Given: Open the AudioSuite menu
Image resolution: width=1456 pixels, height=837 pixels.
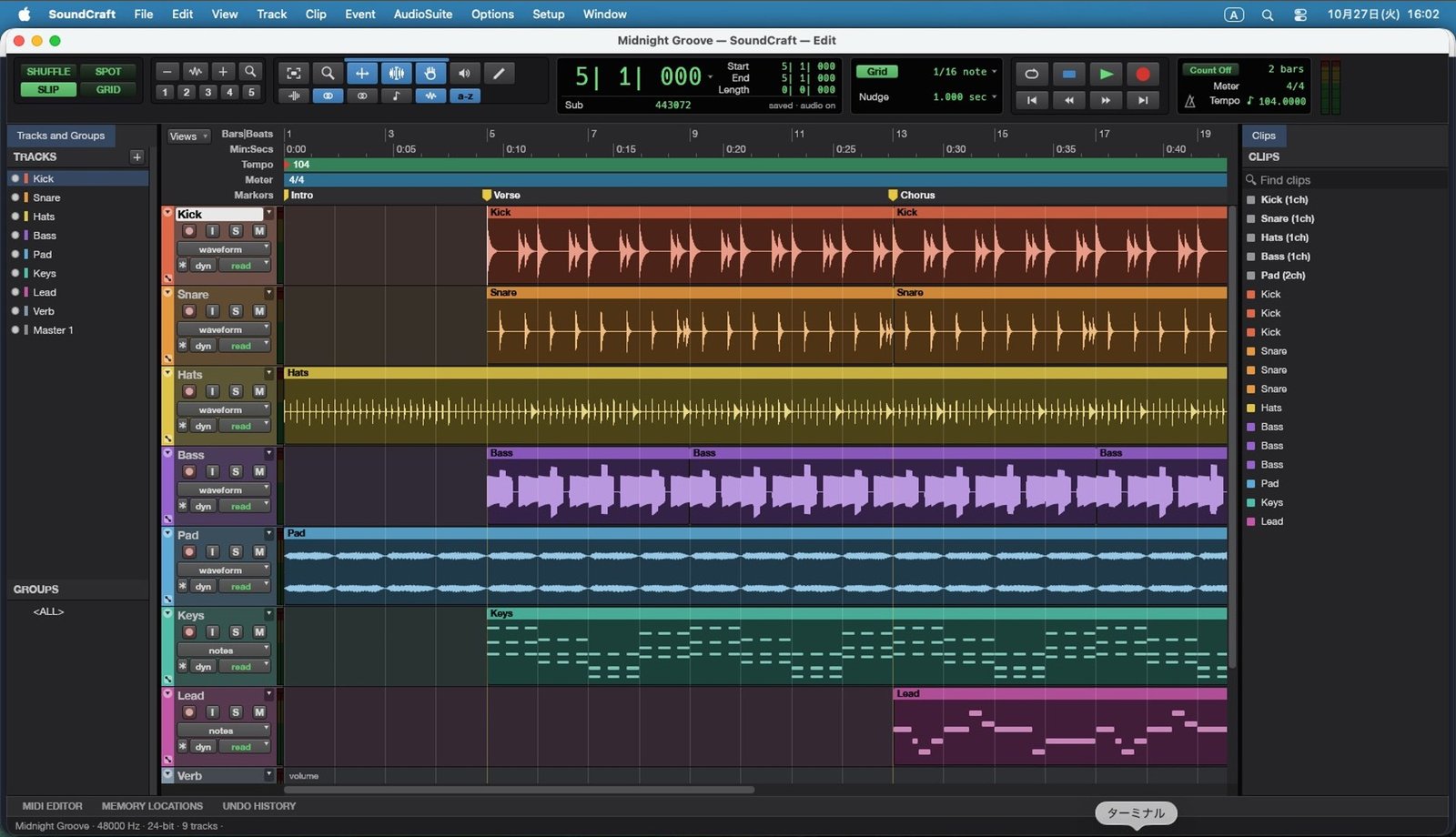Looking at the screenshot, I should (x=422, y=14).
